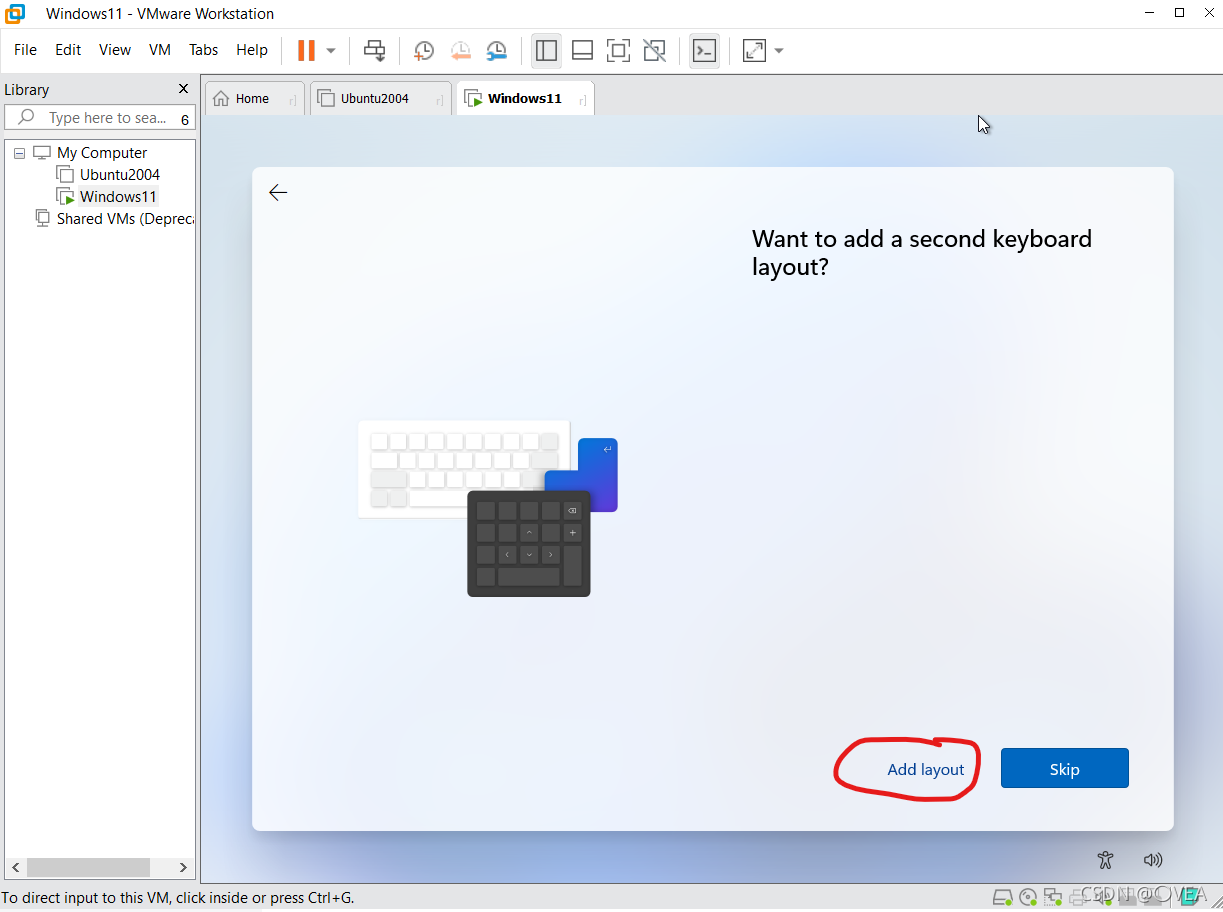Go back with the setup arrow
Screen dimensions: 1223x912
coord(278,193)
